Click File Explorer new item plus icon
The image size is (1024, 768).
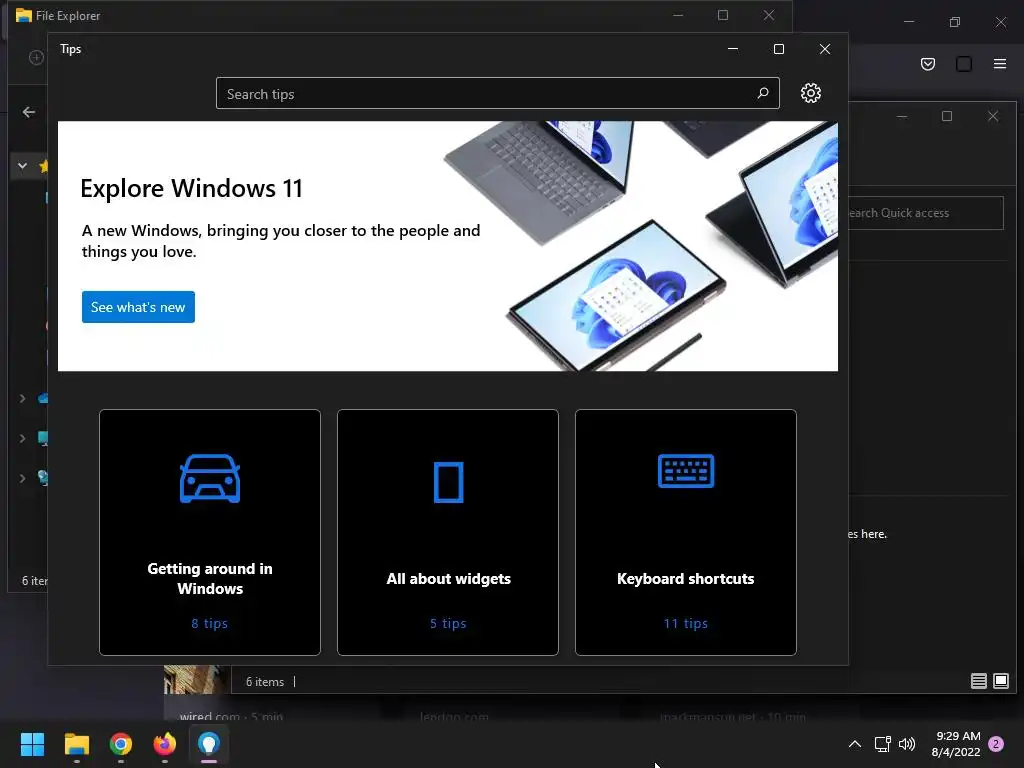pos(36,57)
